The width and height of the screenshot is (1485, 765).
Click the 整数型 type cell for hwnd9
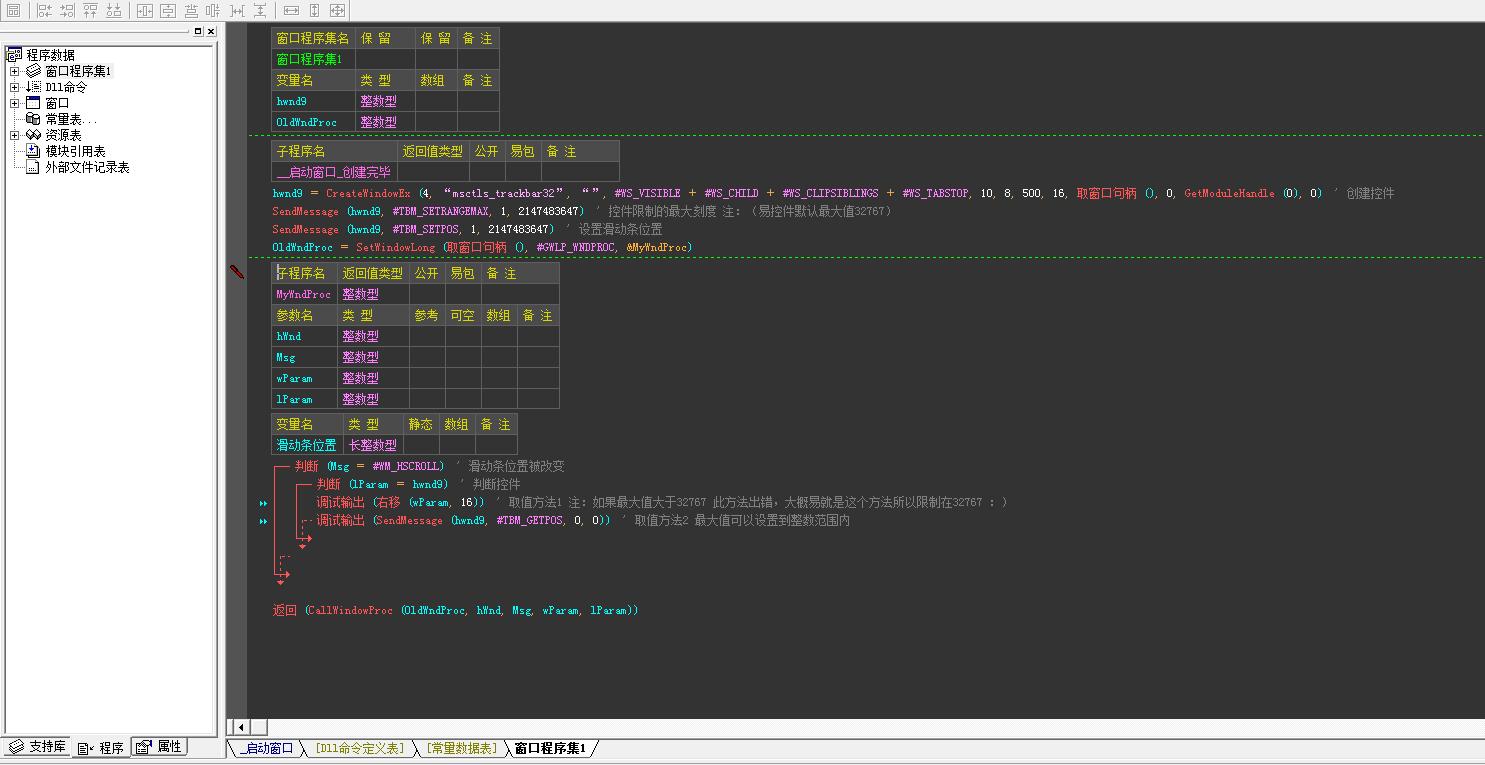click(x=385, y=101)
